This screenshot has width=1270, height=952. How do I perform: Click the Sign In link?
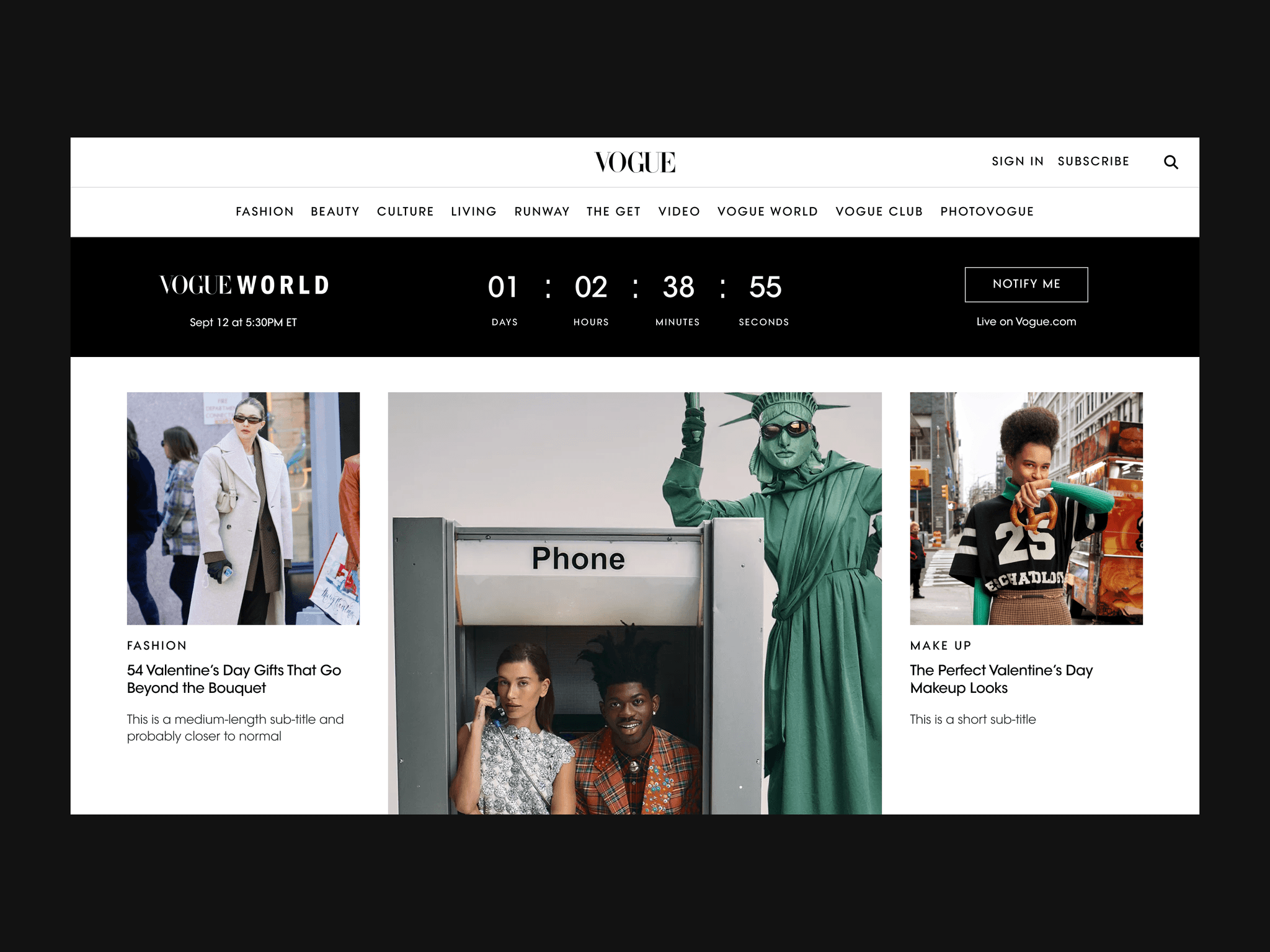[1018, 161]
